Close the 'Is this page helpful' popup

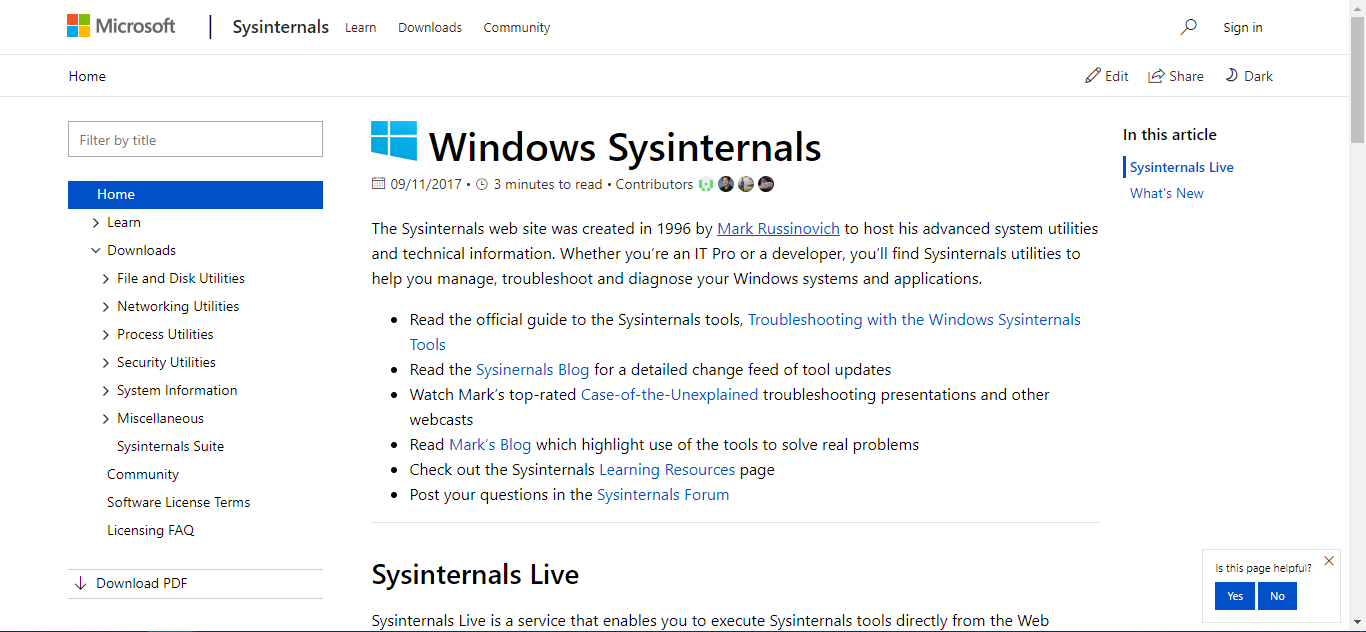(1329, 561)
